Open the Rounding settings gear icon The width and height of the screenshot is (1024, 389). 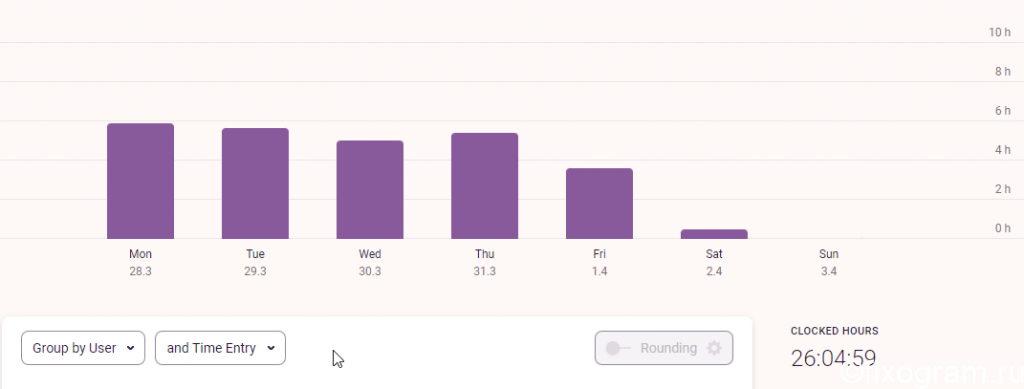point(714,348)
